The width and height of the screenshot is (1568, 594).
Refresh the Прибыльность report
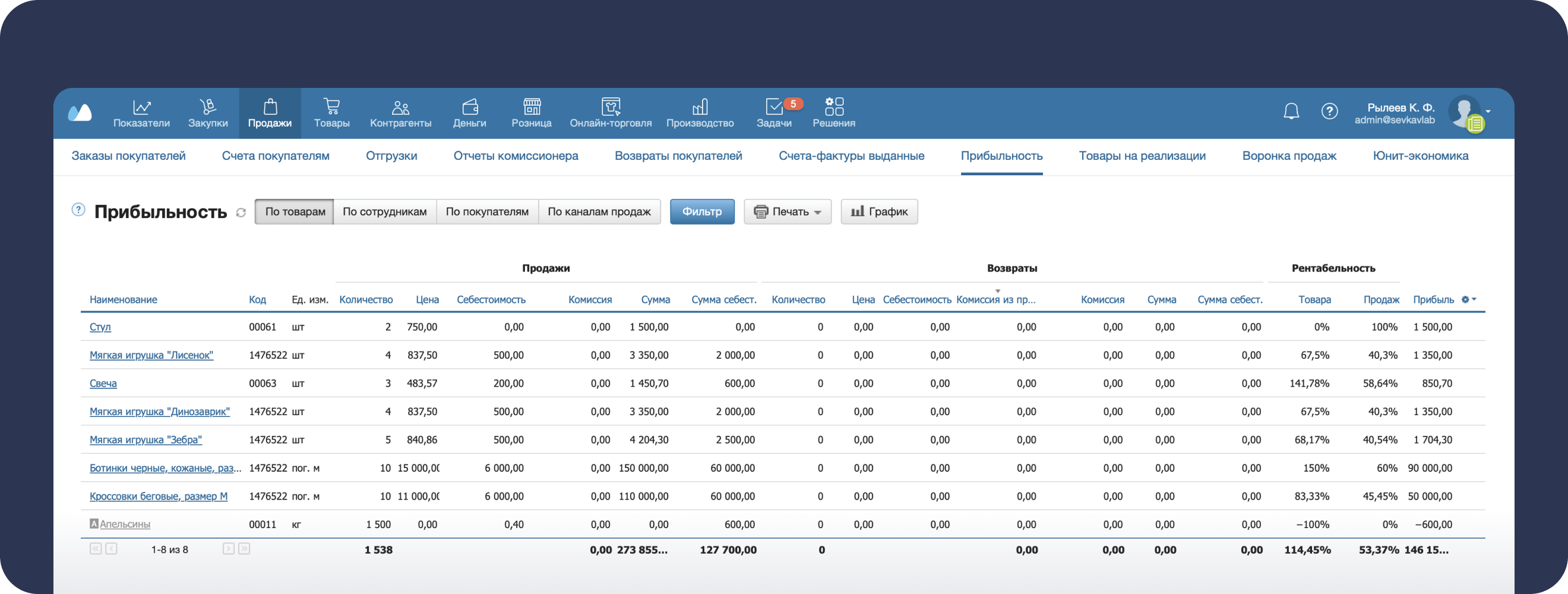(x=241, y=213)
